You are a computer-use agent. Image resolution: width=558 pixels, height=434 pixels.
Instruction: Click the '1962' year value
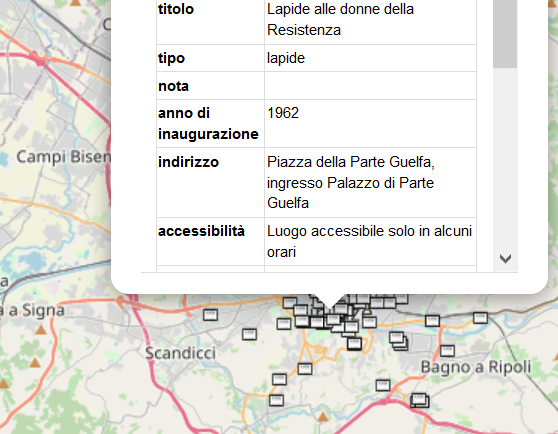tap(283, 113)
